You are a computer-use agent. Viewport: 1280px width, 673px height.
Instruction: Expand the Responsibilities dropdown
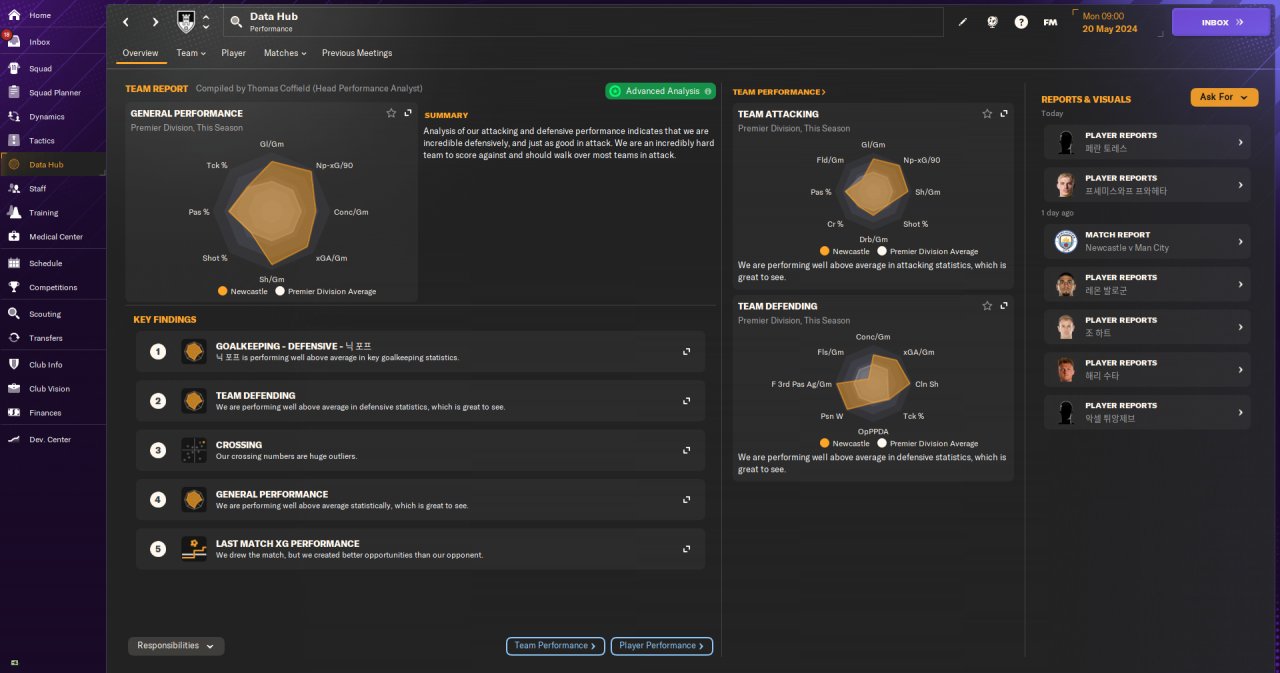176,646
